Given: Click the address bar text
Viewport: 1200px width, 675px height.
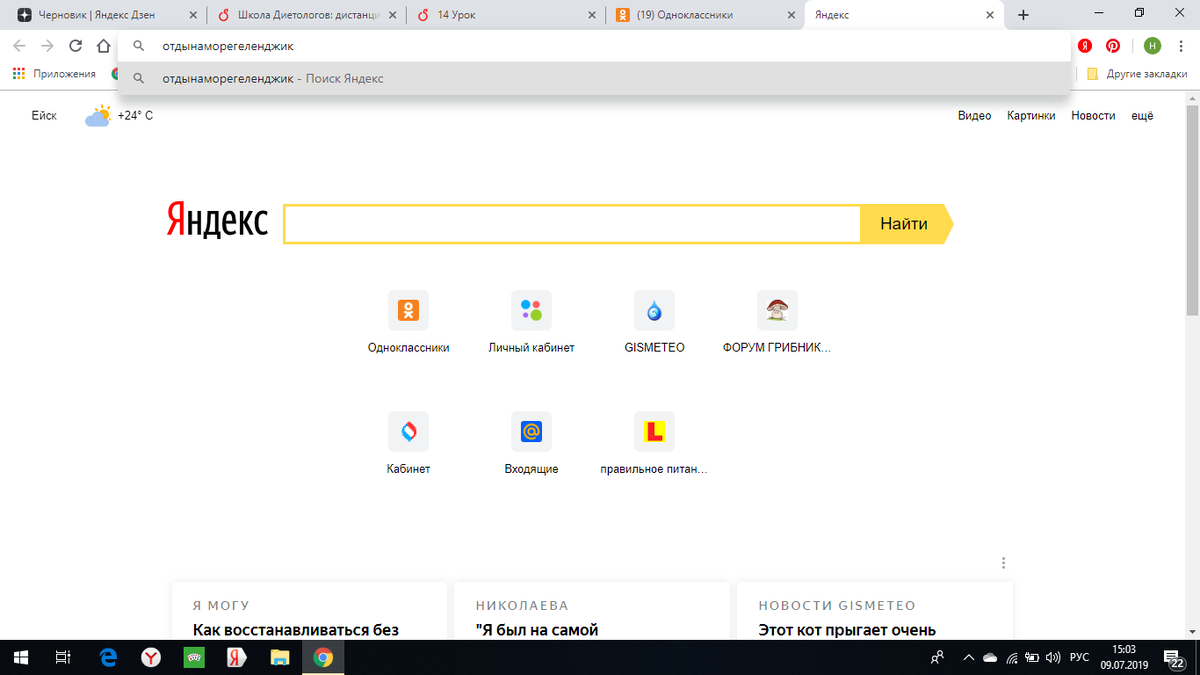Looking at the screenshot, I should pos(228,46).
